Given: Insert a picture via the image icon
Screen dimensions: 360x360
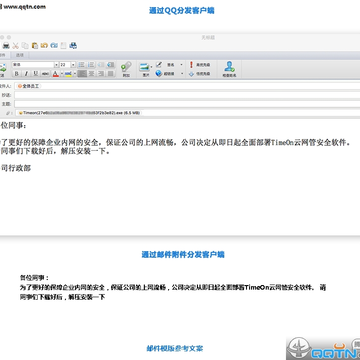Looking at the screenshot, I should (145, 69).
